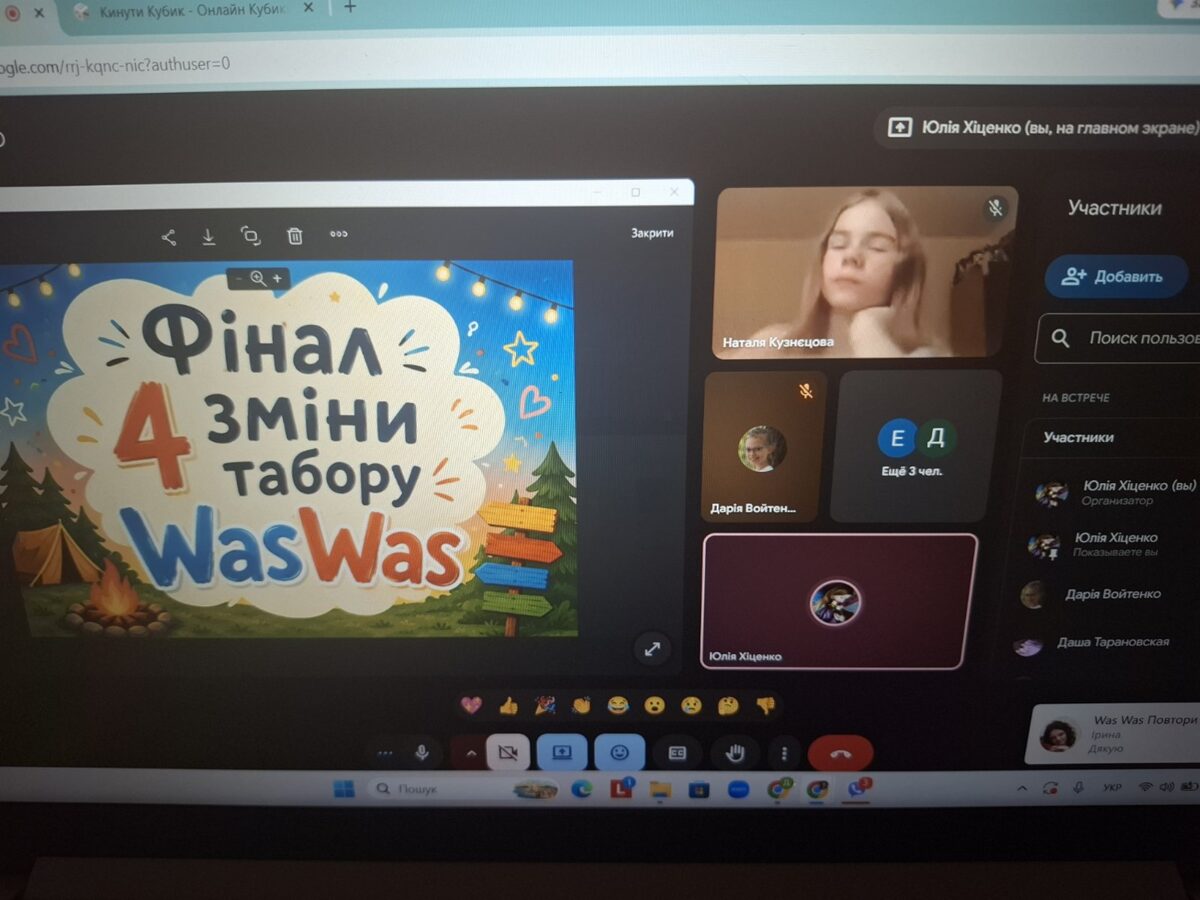Click the Добавить people button
The height and width of the screenshot is (900, 1200).
[1116, 277]
